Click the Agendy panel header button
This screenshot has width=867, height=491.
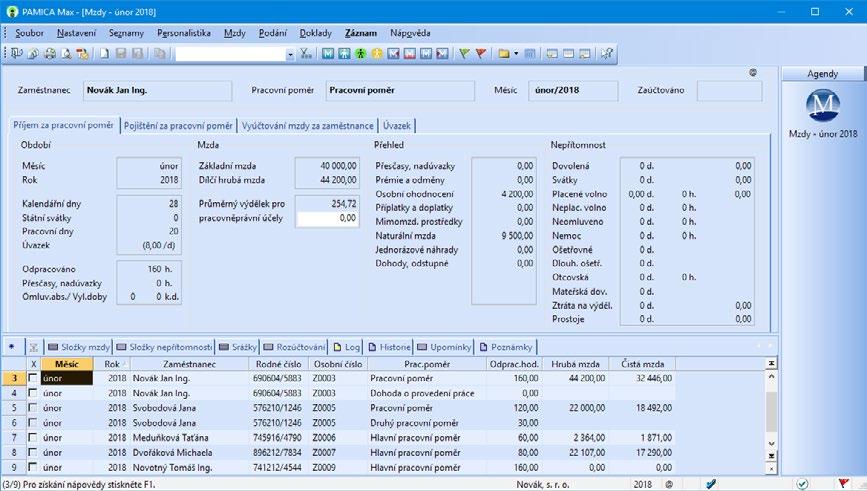[822, 74]
